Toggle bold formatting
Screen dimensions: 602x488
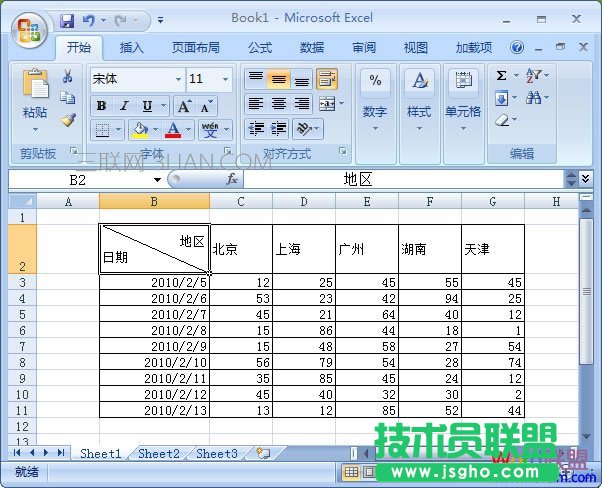pyautogui.click(x=101, y=106)
